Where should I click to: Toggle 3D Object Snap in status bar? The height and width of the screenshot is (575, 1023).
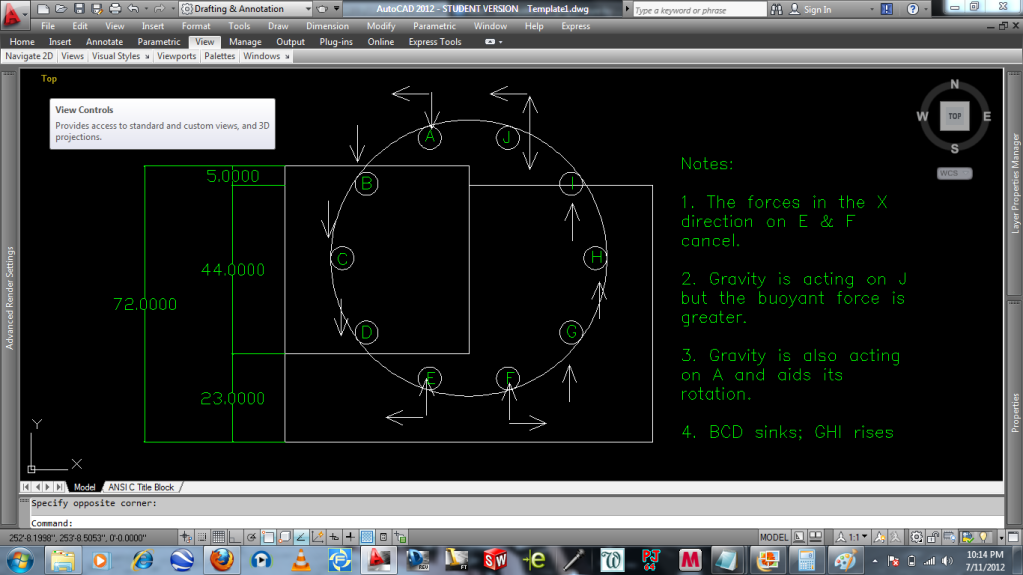(284, 537)
